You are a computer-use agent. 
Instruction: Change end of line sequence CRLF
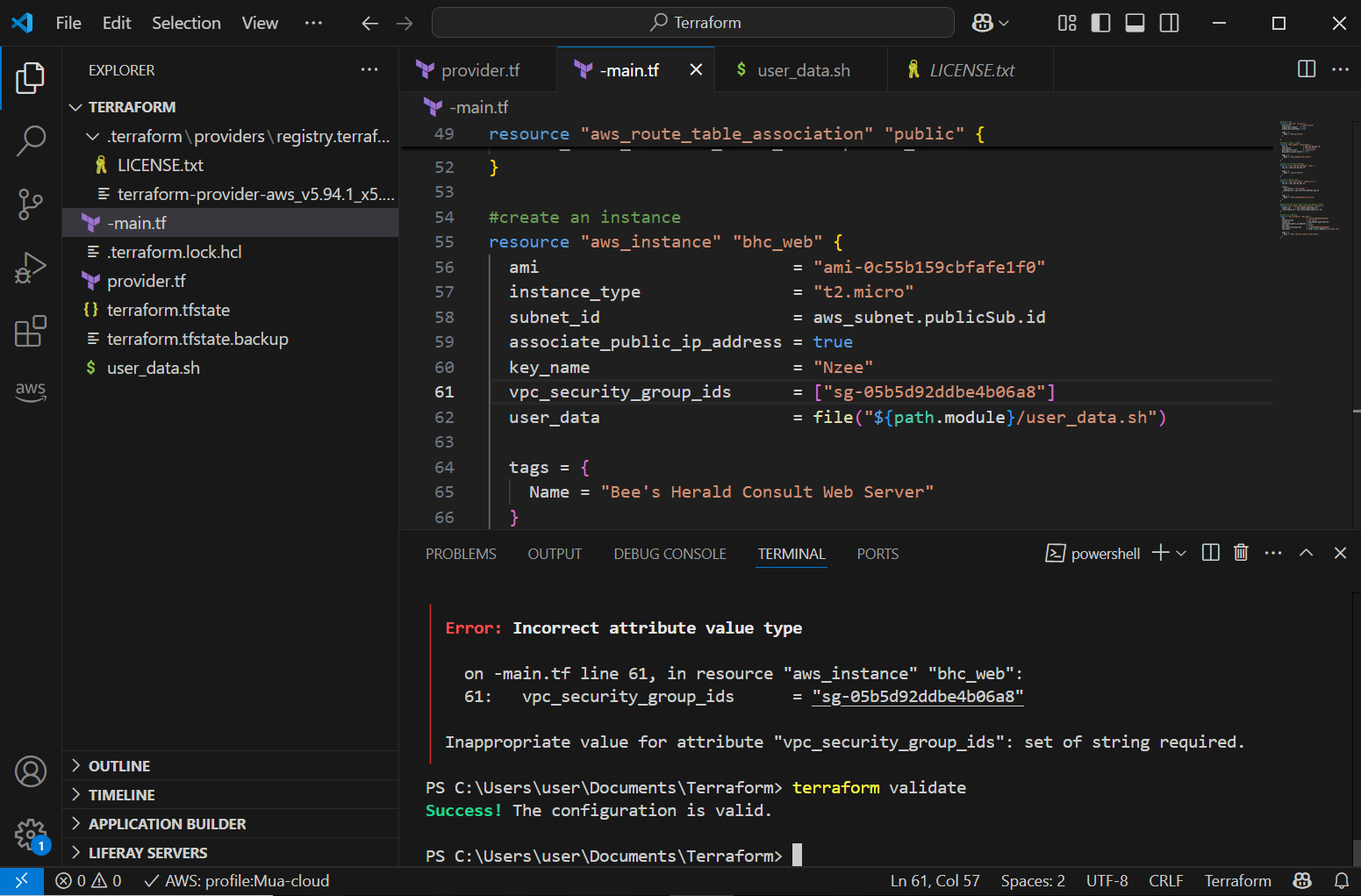[x=1165, y=881]
